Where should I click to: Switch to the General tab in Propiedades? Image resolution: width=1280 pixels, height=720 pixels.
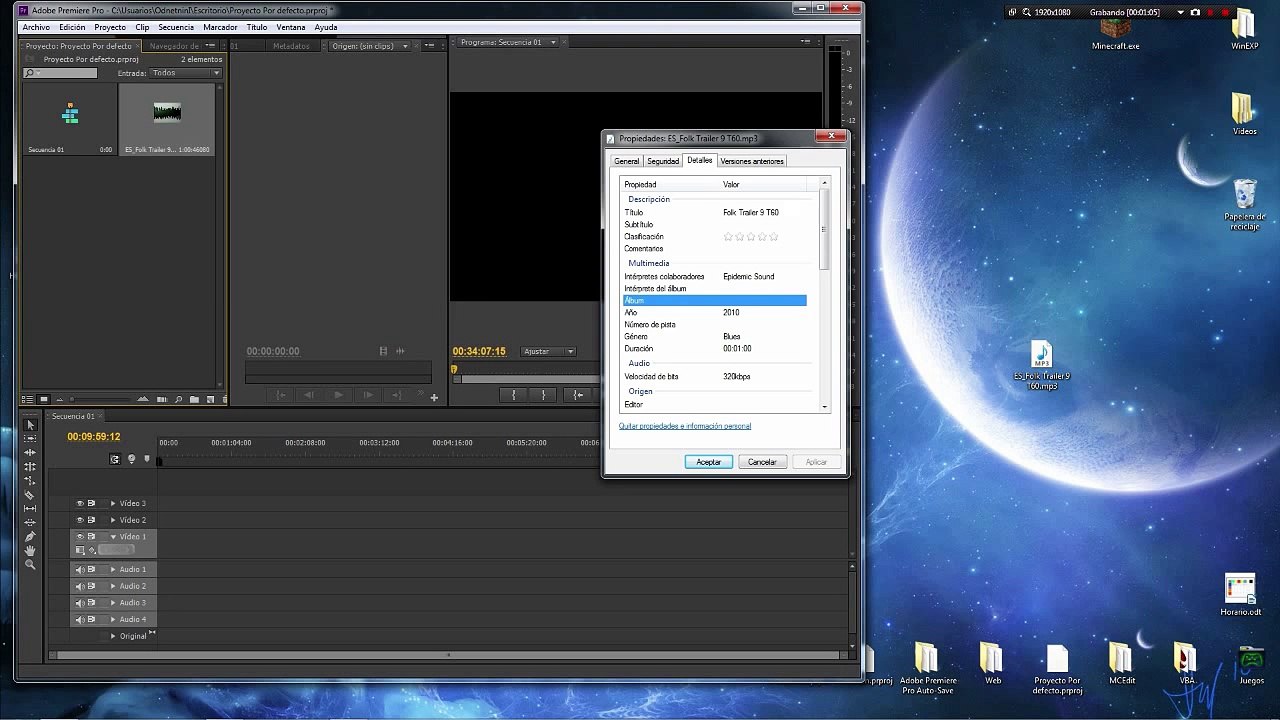(626, 161)
